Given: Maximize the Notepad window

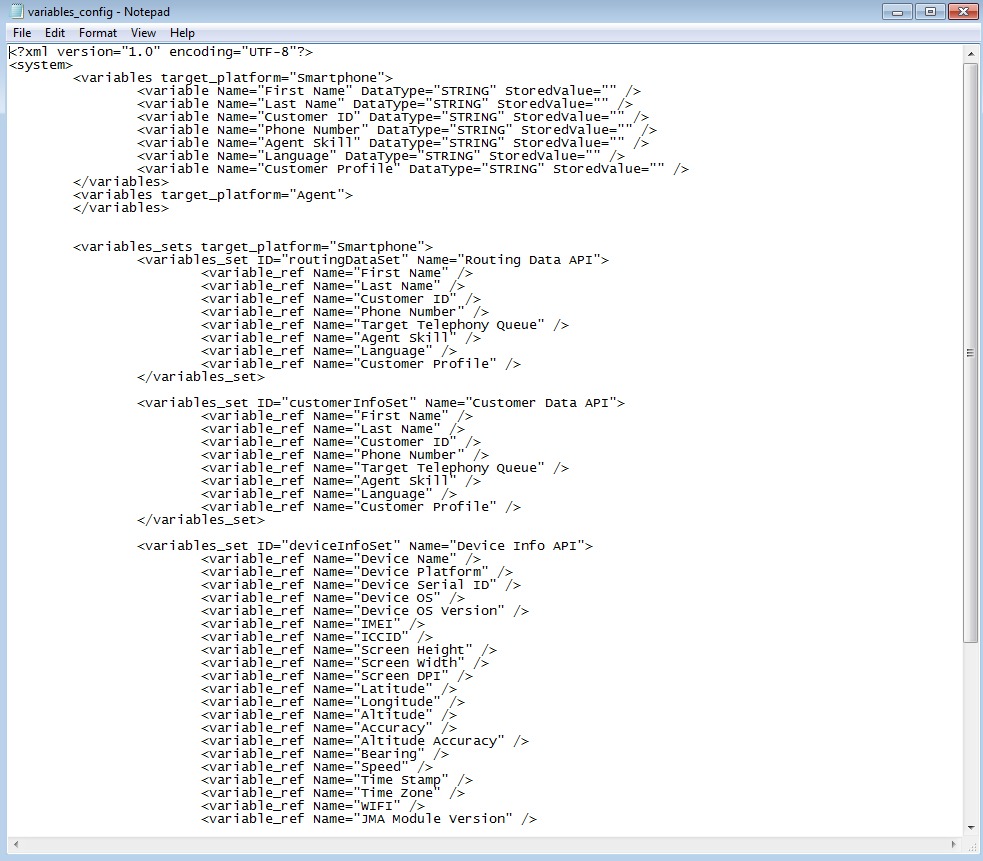Looking at the screenshot, I should [x=930, y=11].
